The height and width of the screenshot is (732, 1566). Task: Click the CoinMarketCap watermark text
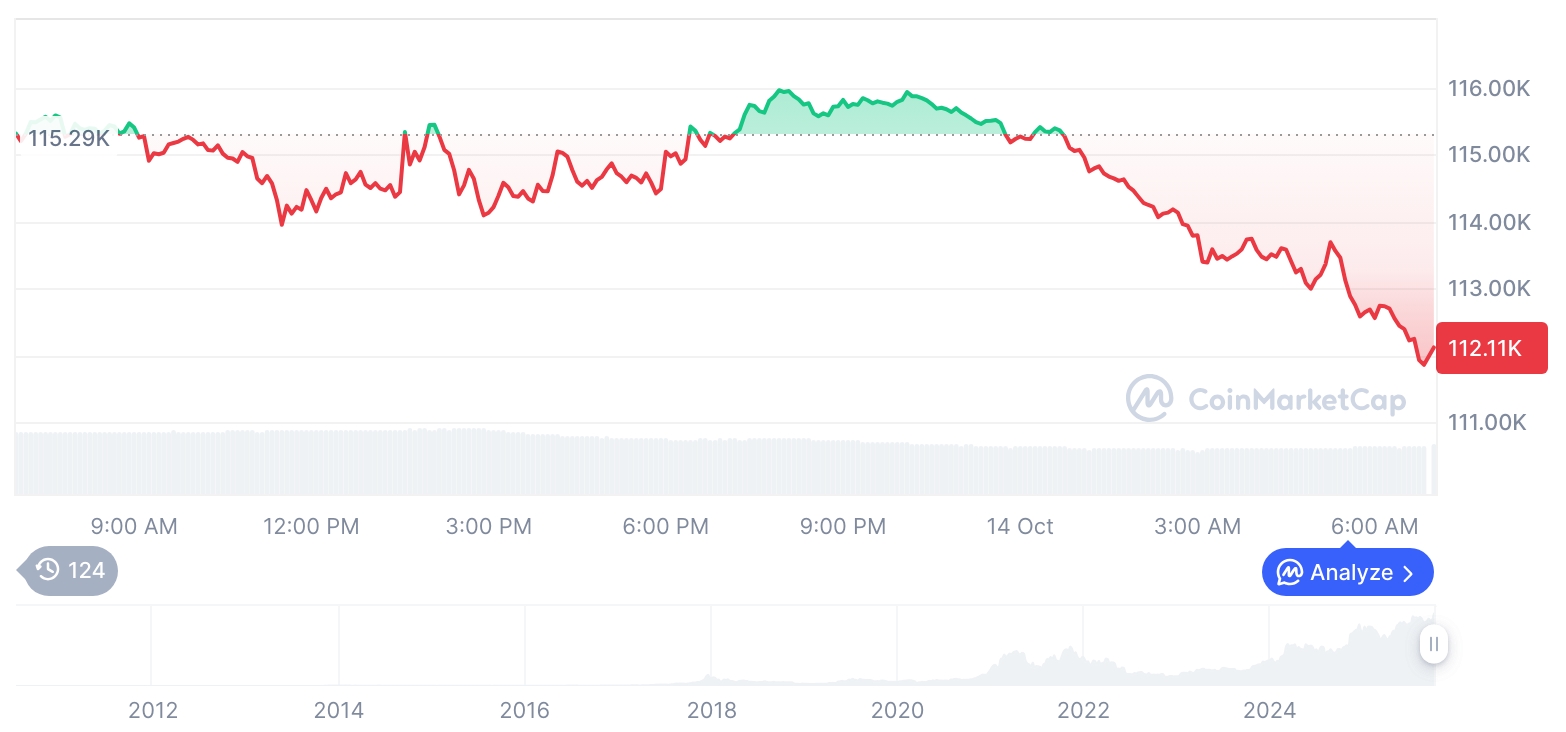pyautogui.click(x=1297, y=400)
